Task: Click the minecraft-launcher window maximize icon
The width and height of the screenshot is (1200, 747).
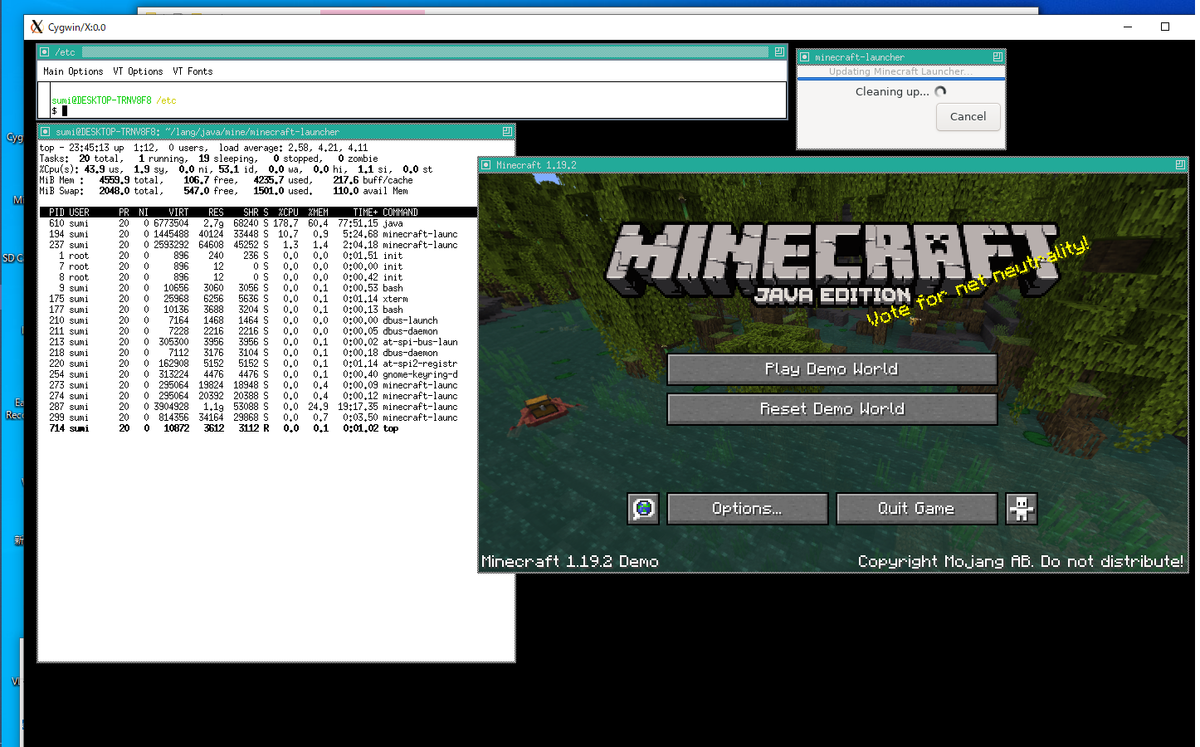Action: pyautogui.click(x=997, y=58)
